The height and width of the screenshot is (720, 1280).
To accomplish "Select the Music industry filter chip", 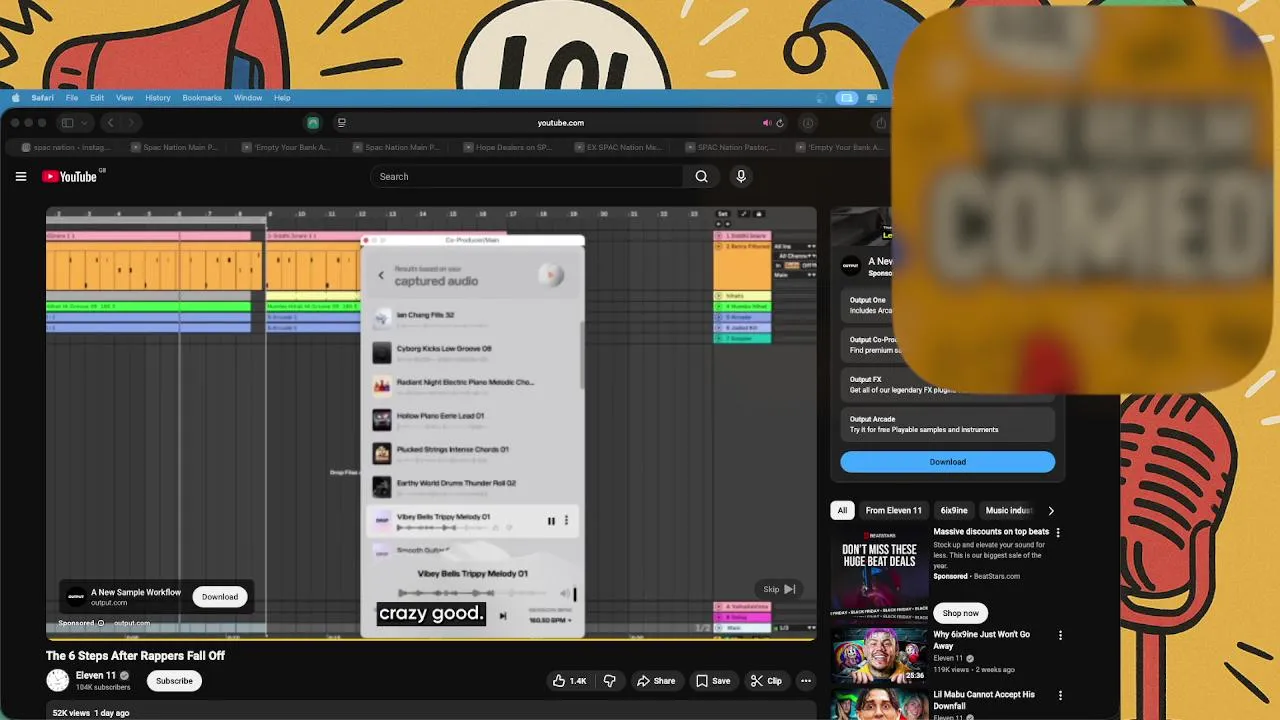I will coord(1008,510).
